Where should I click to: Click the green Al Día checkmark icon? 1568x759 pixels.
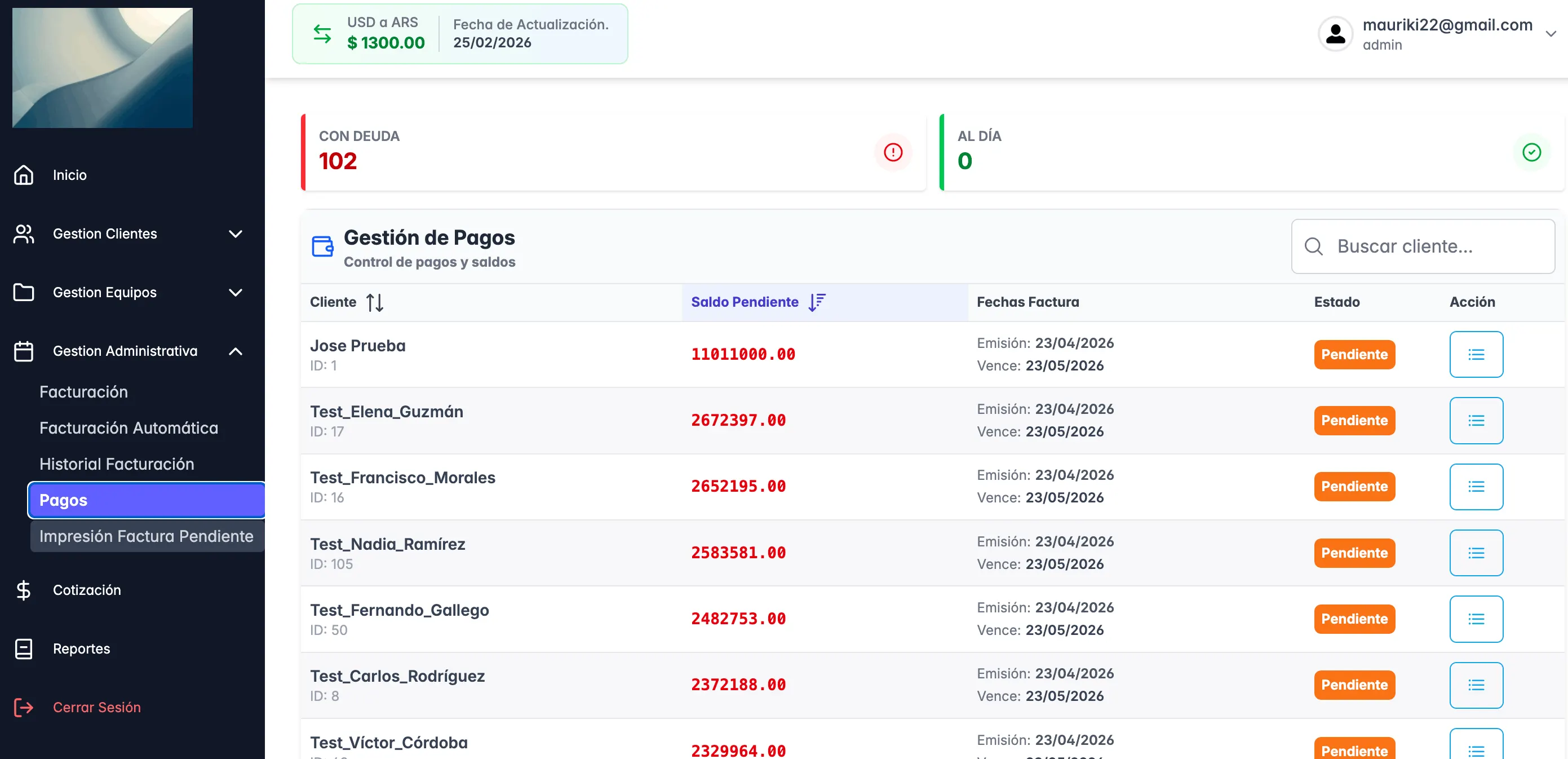pos(1531,152)
